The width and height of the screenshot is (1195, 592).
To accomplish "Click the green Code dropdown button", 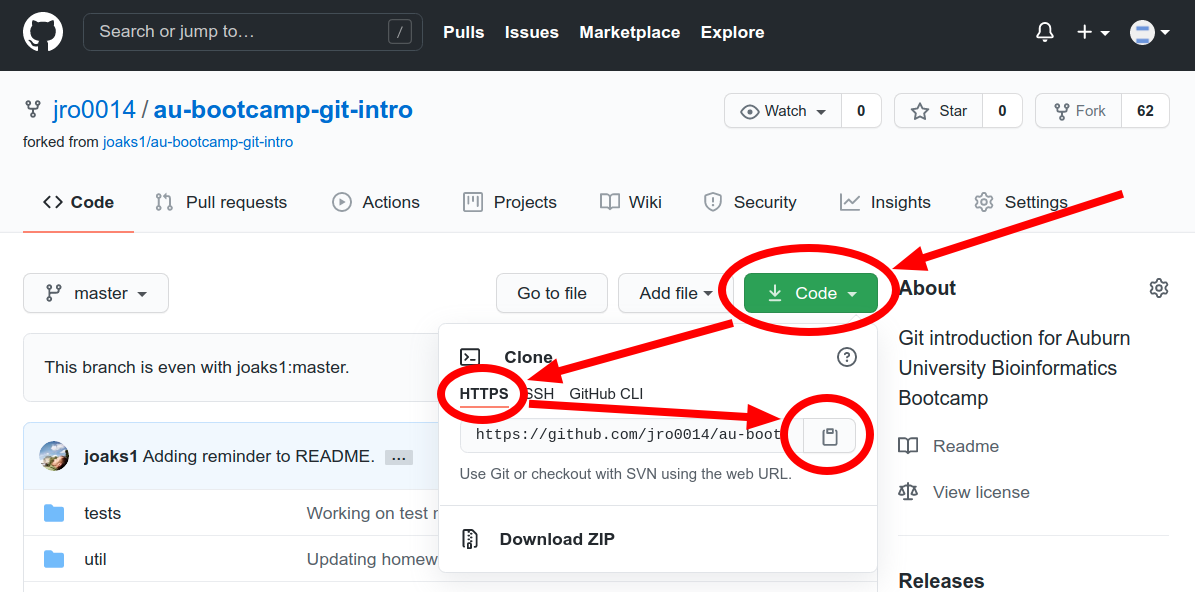I will pos(811,293).
